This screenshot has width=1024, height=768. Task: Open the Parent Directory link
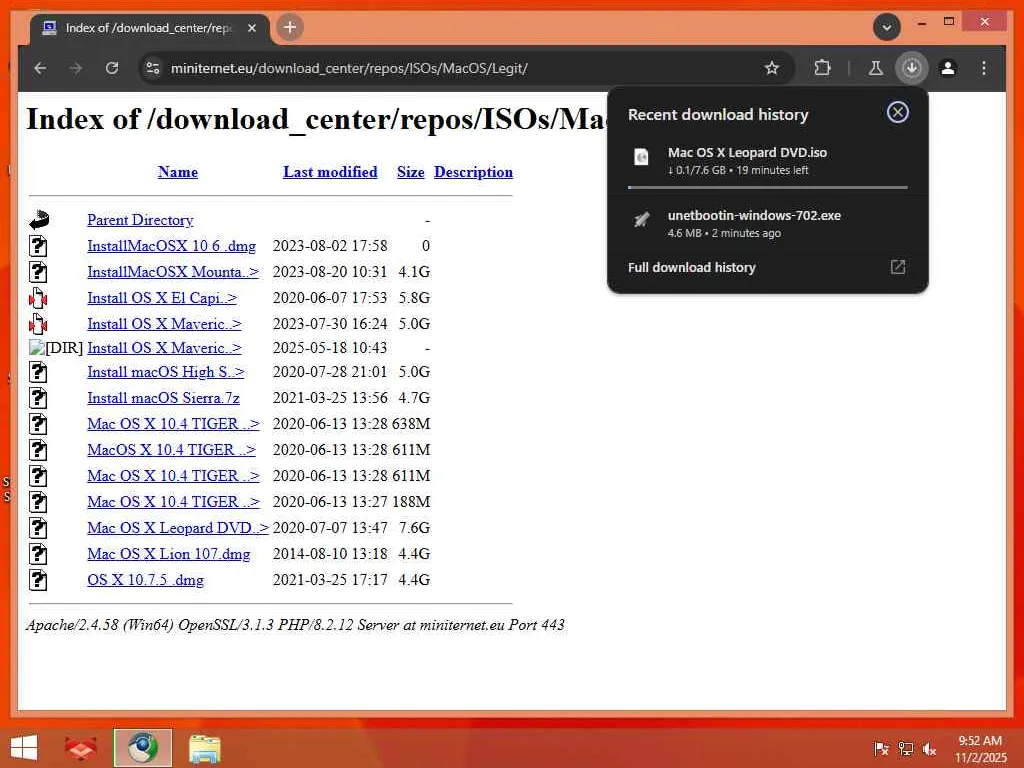pyautogui.click(x=140, y=220)
